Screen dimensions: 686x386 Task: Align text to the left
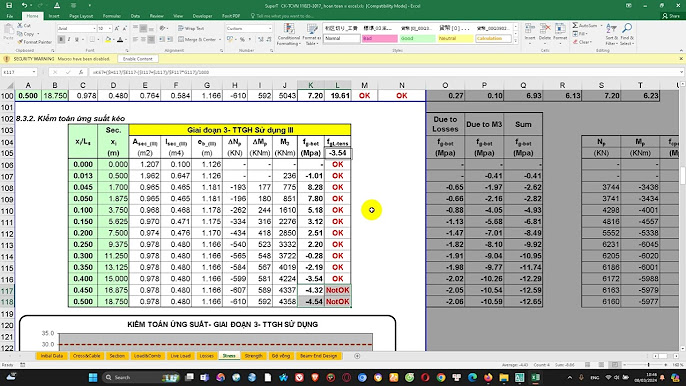click(x=135, y=39)
